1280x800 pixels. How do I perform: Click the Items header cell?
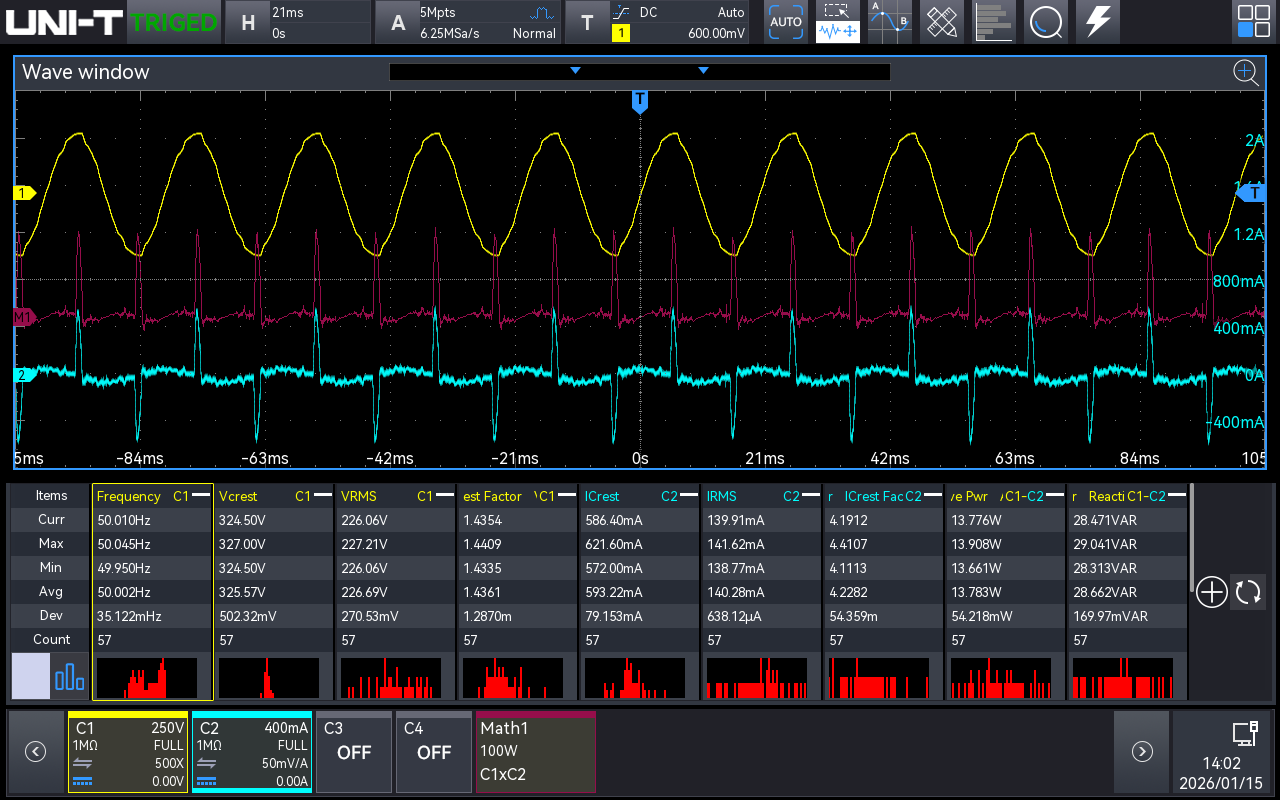coord(51,495)
